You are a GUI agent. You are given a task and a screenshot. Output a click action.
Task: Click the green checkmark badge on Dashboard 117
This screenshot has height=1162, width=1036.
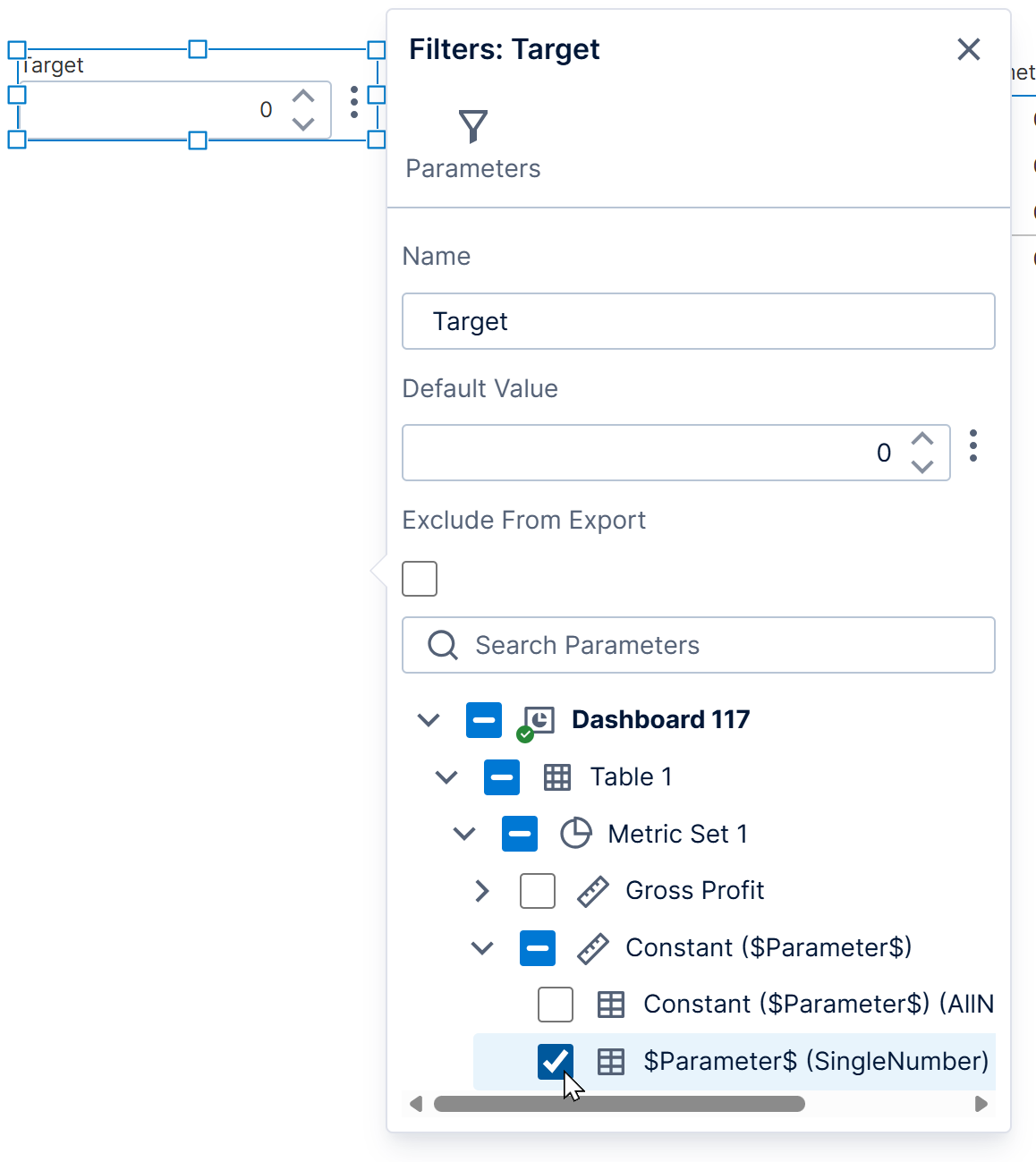[x=525, y=734]
